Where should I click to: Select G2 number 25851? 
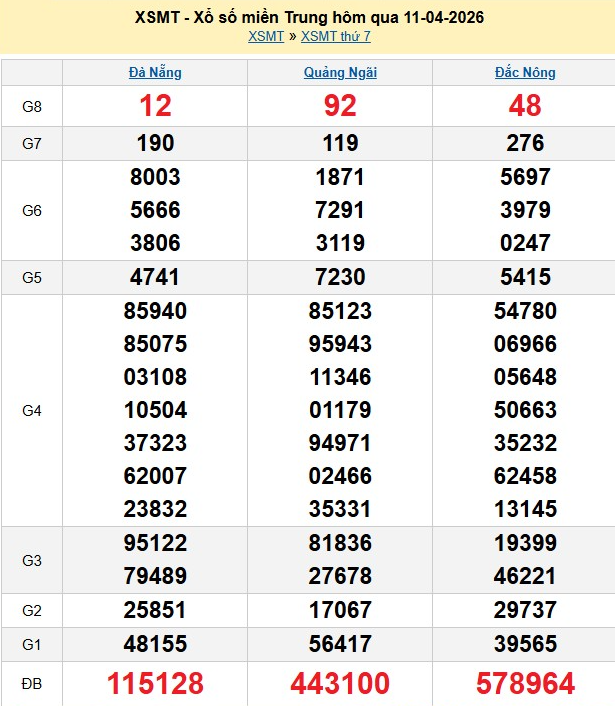[155, 609]
